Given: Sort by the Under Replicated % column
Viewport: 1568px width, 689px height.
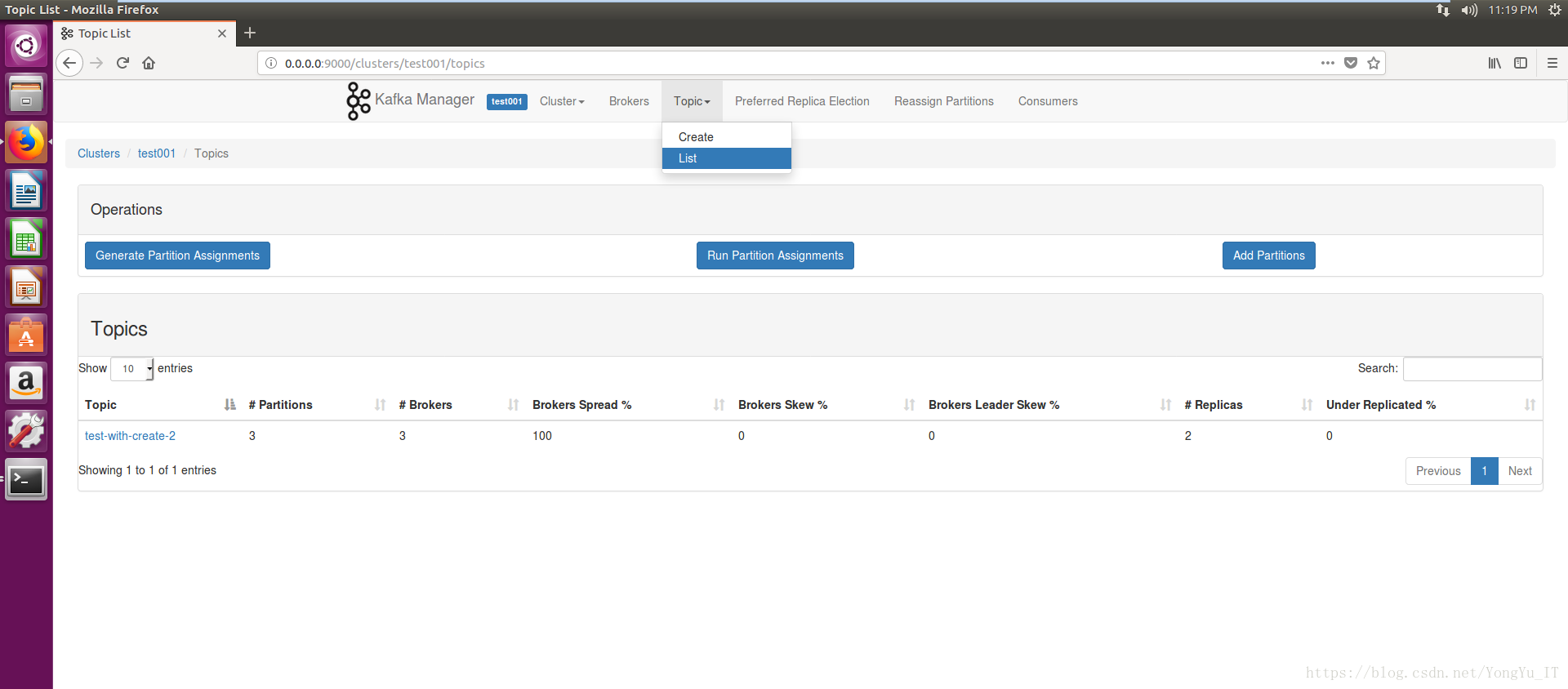Looking at the screenshot, I should 1431,405.
